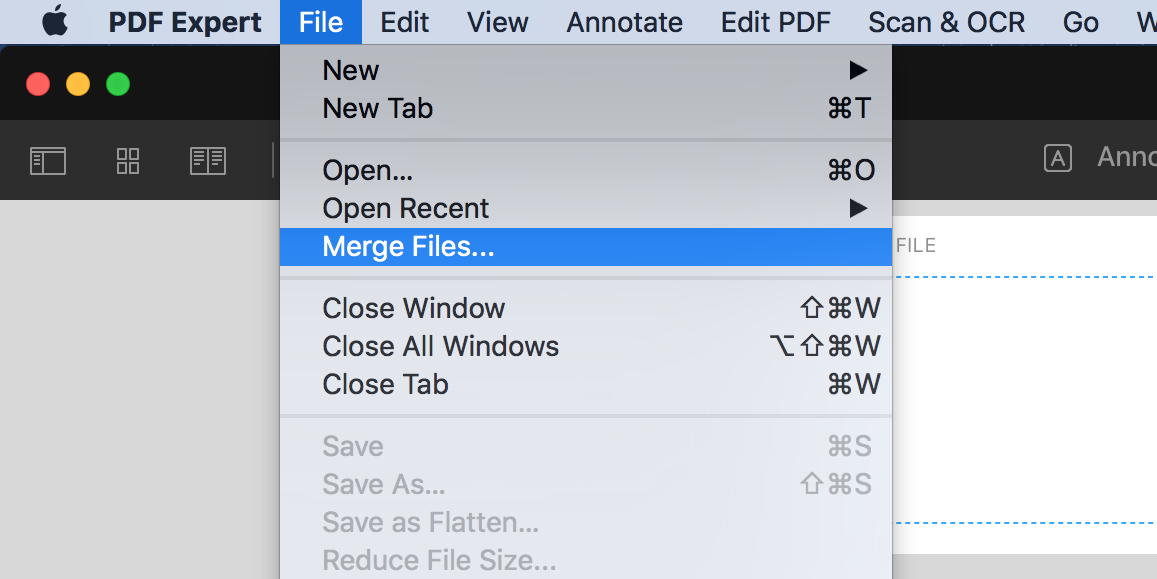Choose Close All Windows
The height and width of the screenshot is (579, 1157).
(440, 346)
